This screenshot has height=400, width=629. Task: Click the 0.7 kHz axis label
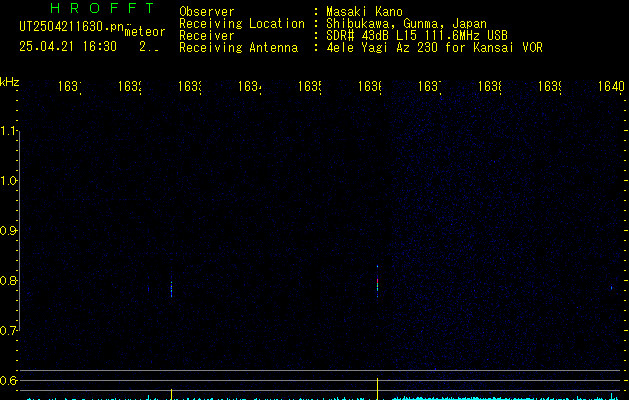tap(9, 331)
